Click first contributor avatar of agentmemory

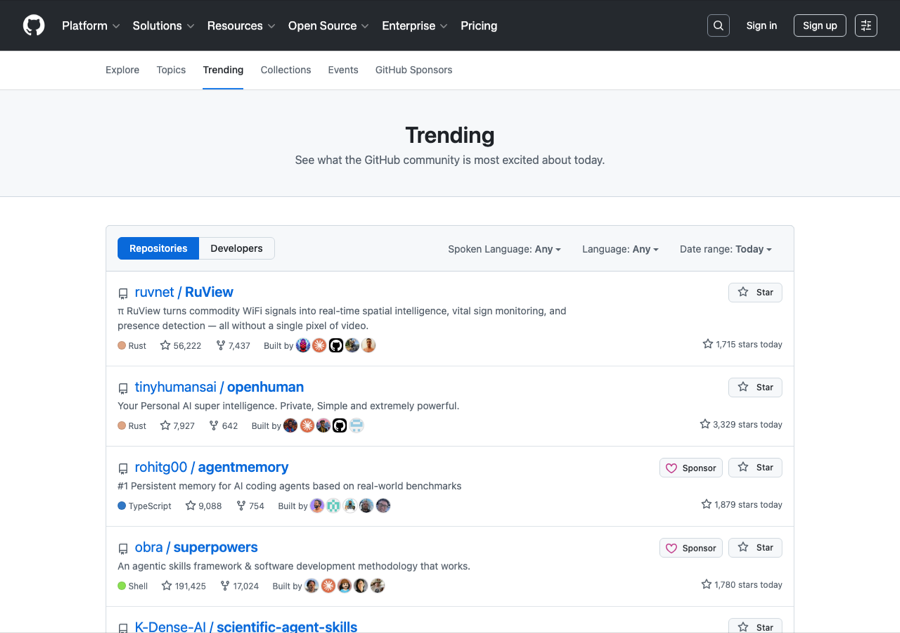(x=317, y=506)
